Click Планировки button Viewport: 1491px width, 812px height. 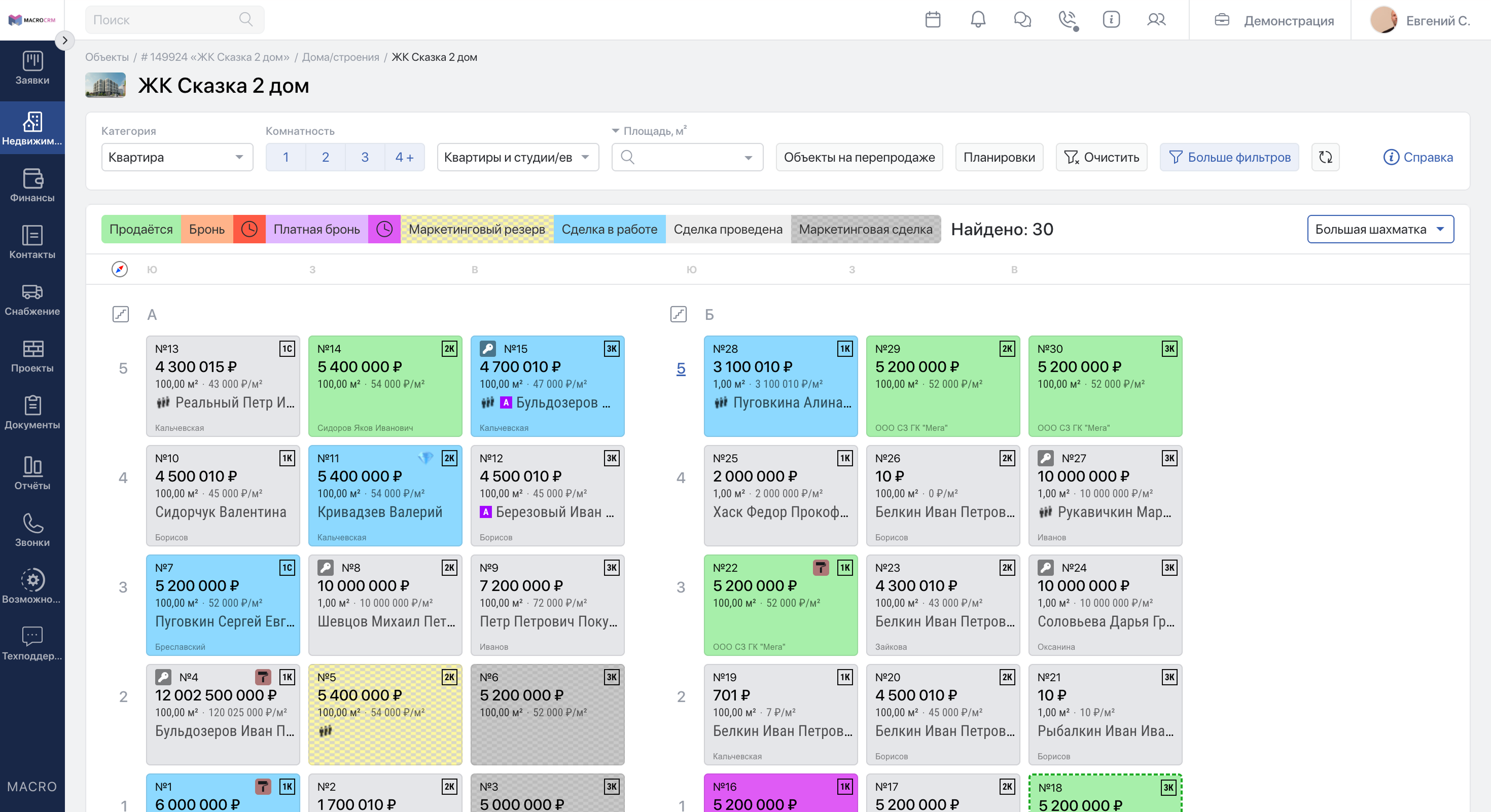[x=999, y=157]
